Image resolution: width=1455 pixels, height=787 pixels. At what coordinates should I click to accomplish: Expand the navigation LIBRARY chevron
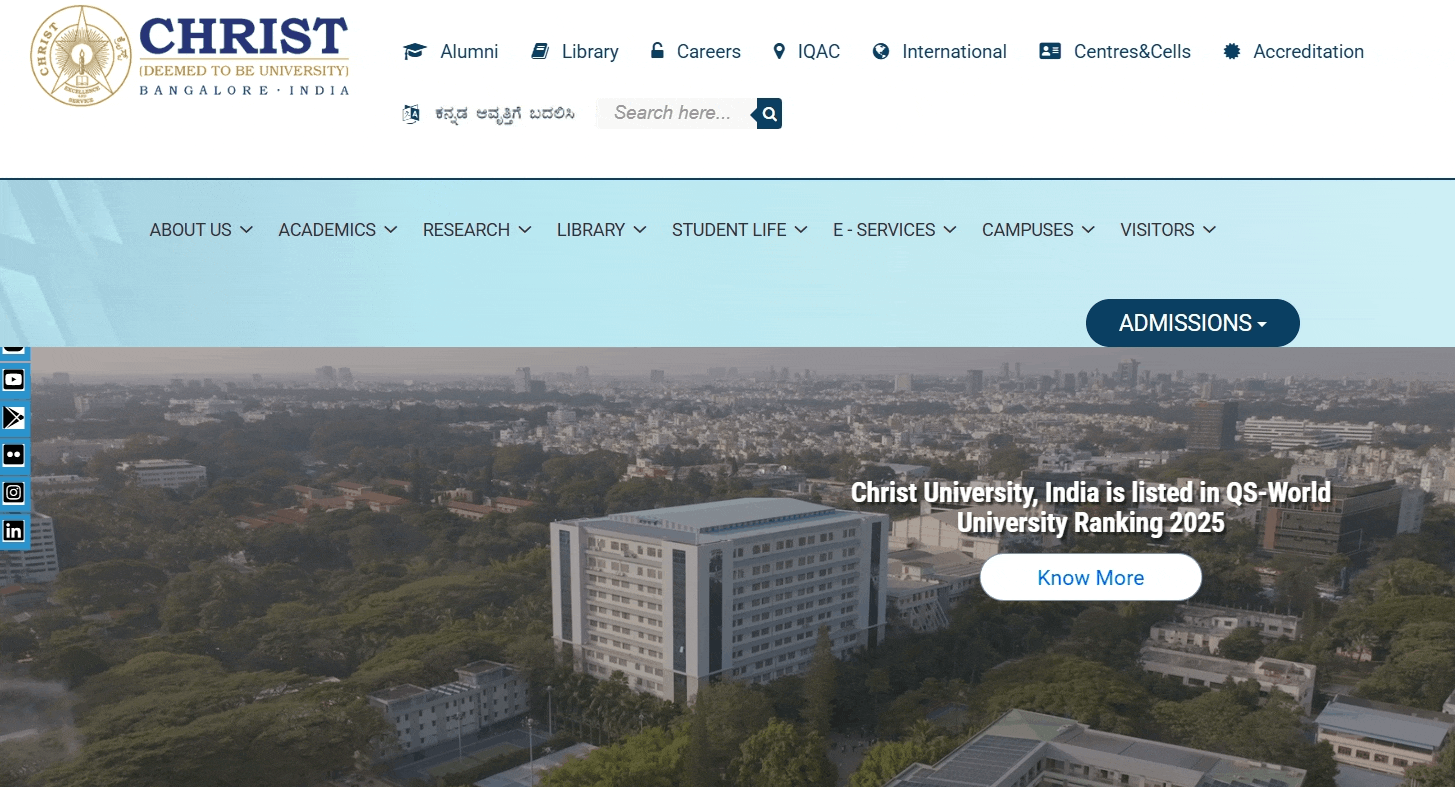[640, 230]
